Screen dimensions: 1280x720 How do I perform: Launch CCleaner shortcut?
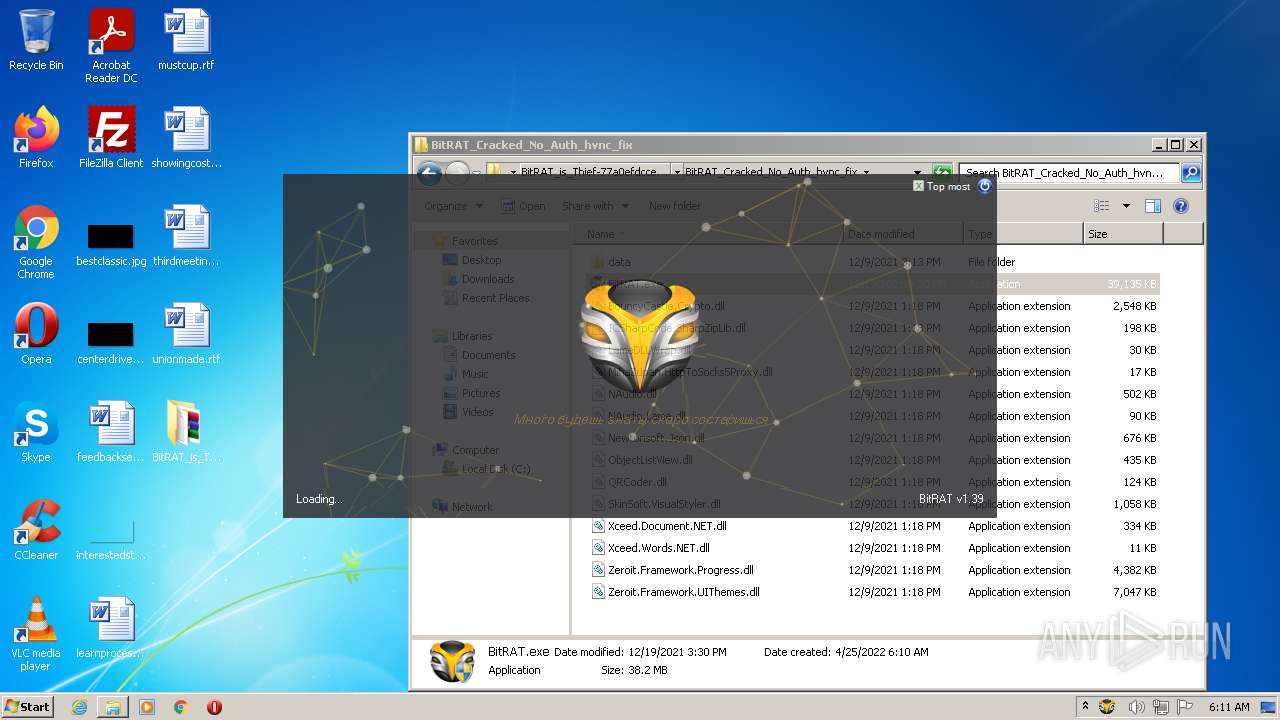point(36,530)
